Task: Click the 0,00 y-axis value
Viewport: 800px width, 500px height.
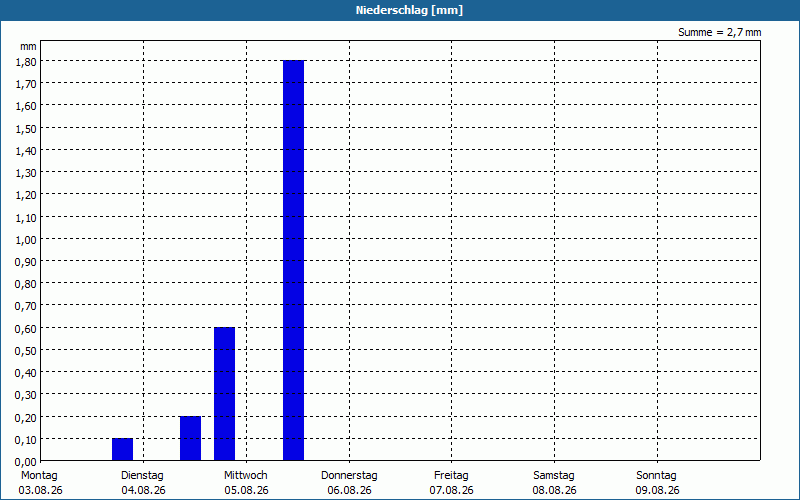Action: 26,462
